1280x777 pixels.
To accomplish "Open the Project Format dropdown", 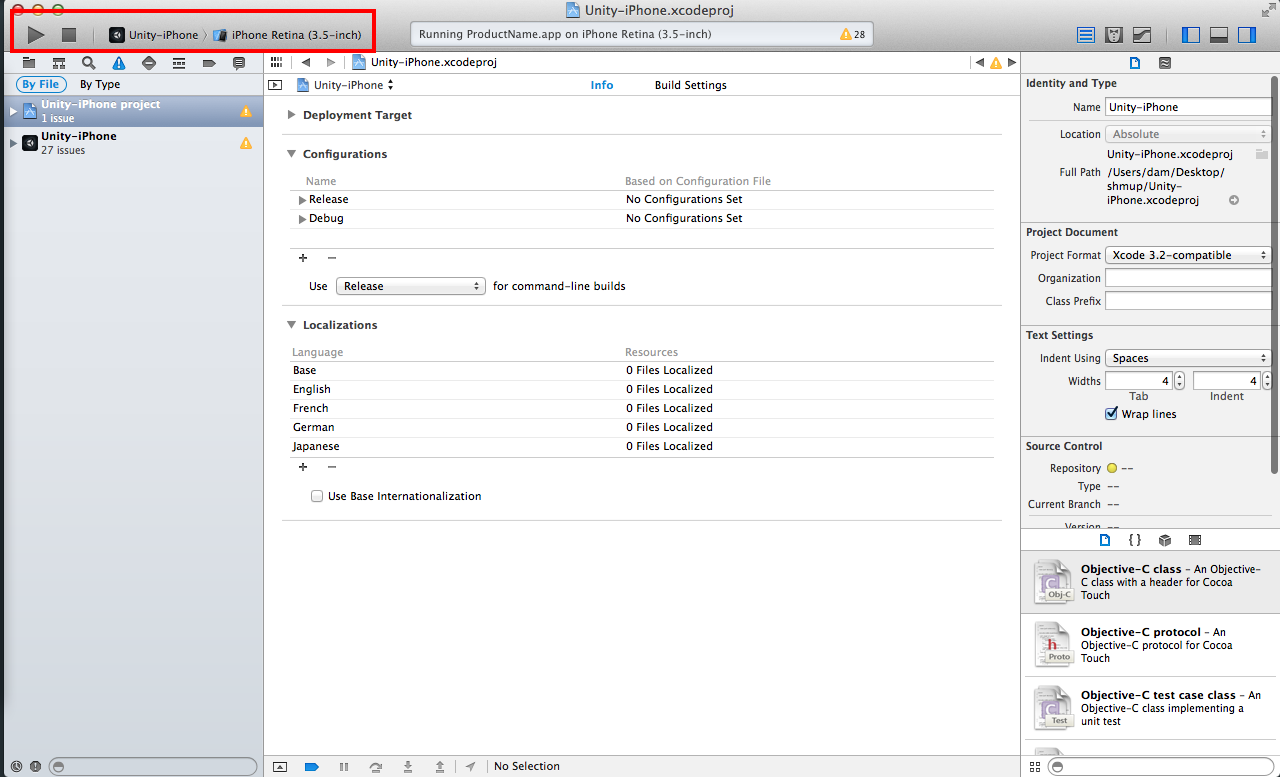I will (x=1188, y=255).
